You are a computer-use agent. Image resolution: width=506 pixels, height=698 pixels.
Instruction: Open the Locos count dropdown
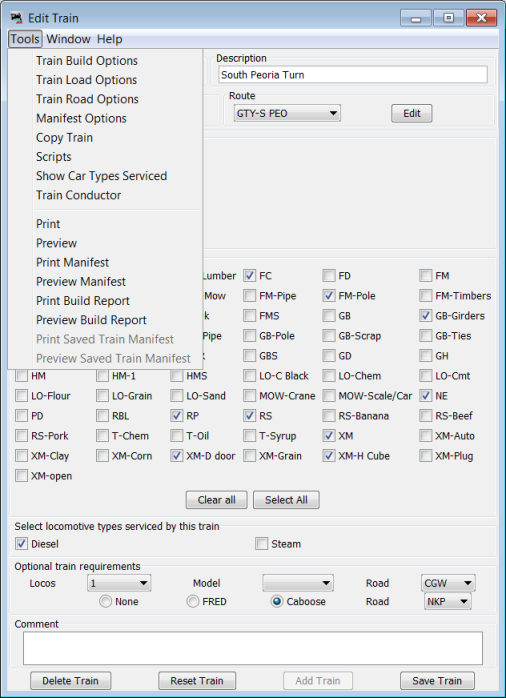click(119, 583)
